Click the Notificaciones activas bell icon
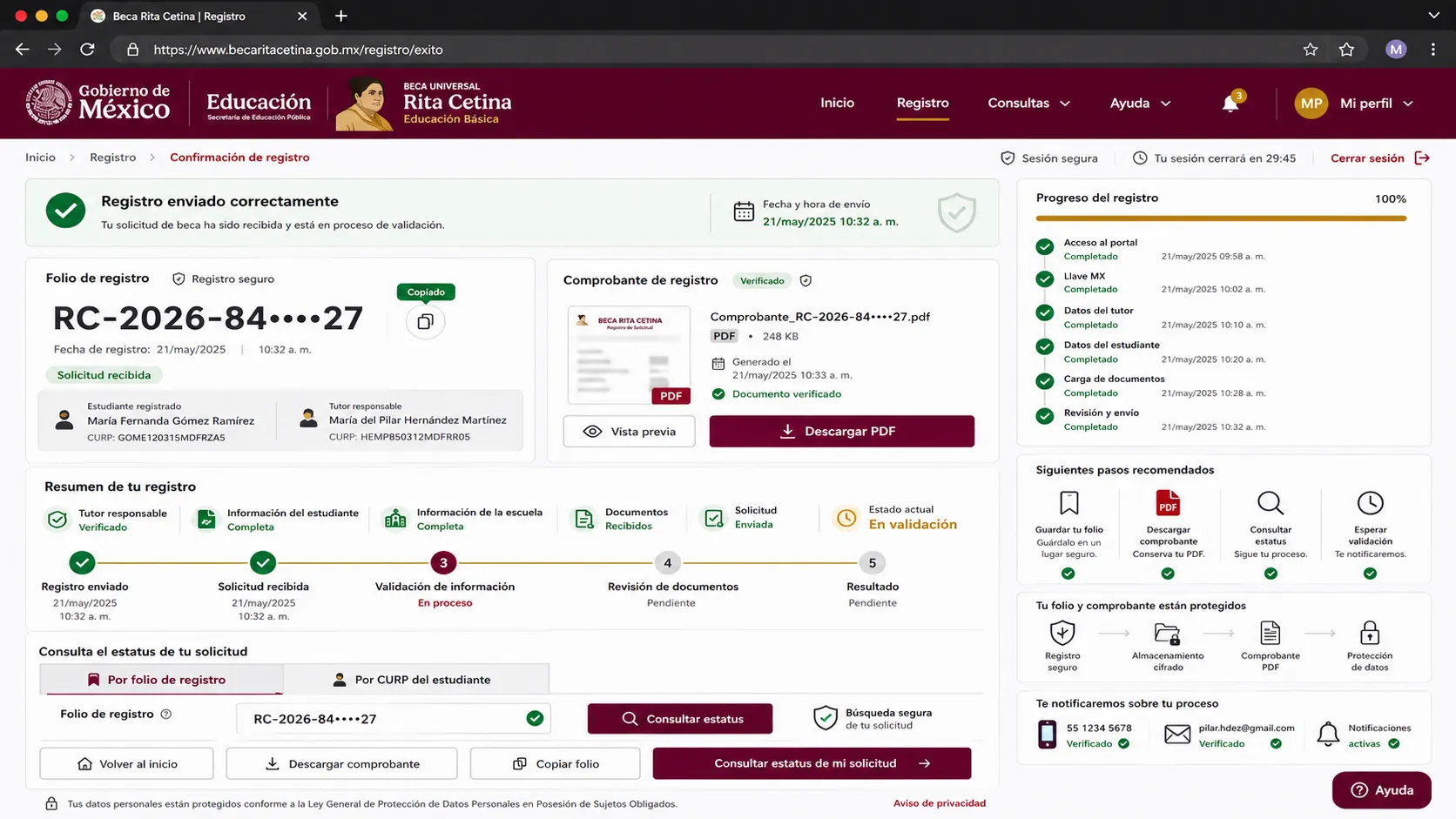Image resolution: width=1456 pixels, height=819 pixels. 1328,735
